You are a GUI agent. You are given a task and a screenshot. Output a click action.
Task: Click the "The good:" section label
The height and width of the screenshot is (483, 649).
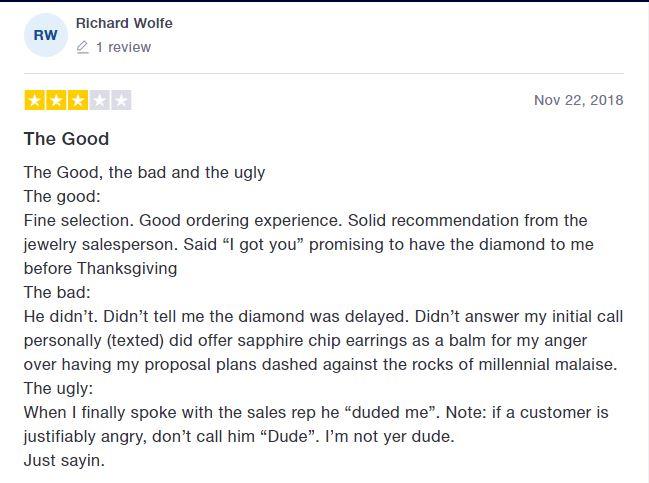tap(62, 197)
